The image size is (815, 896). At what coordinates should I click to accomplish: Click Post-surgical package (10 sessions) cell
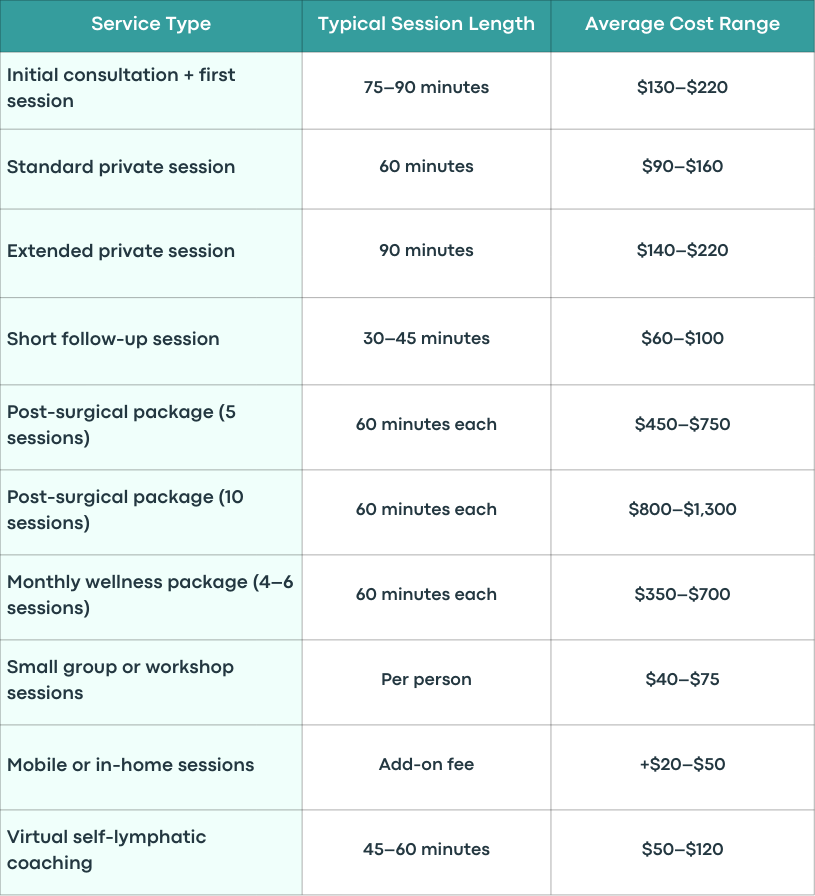click(x=151, y=512)
